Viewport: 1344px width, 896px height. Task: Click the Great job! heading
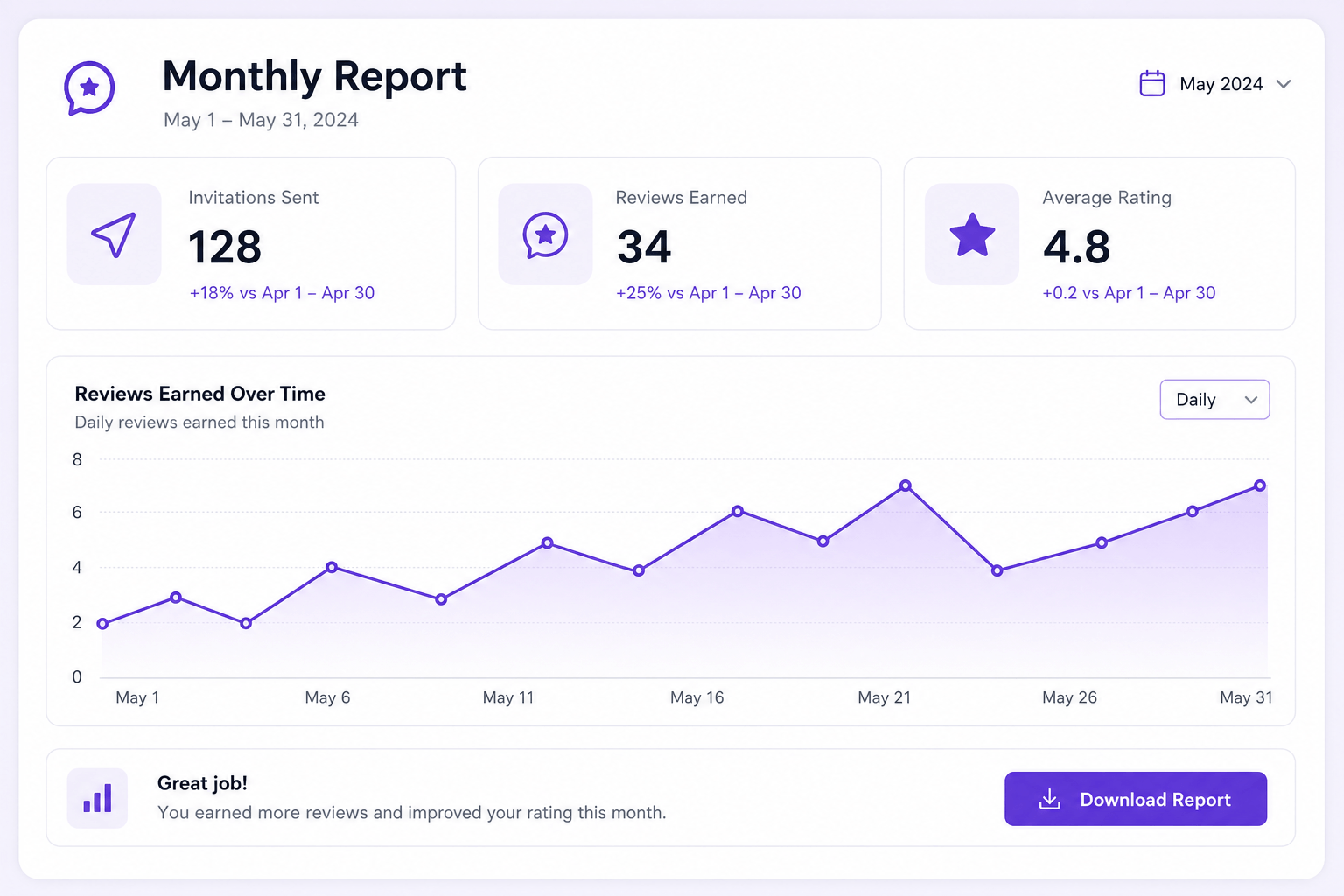[x=202, y=783]
